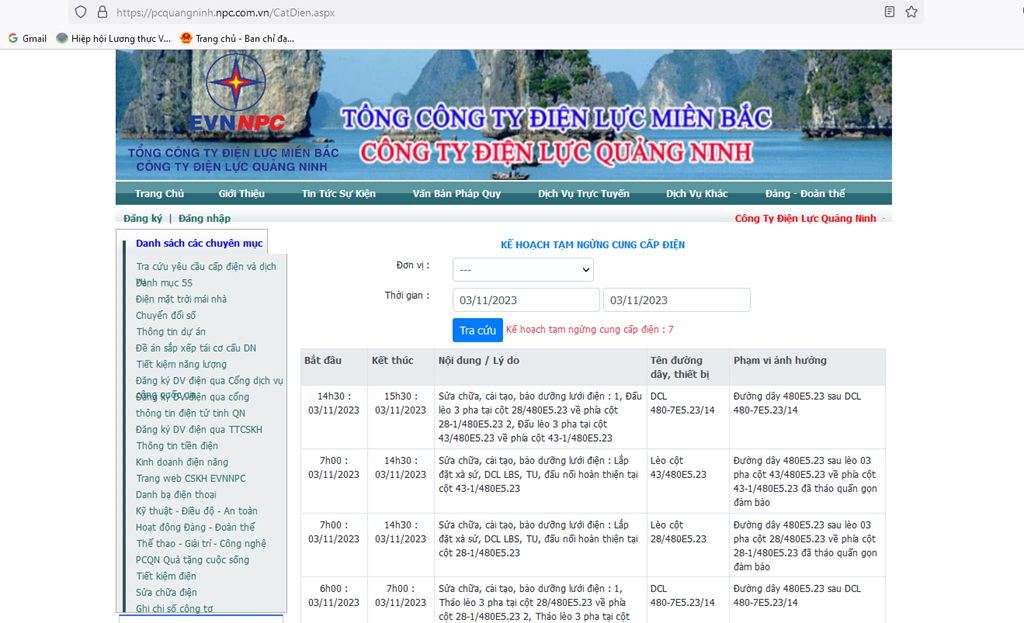Expand the Đơn vị dropdown

523,270
